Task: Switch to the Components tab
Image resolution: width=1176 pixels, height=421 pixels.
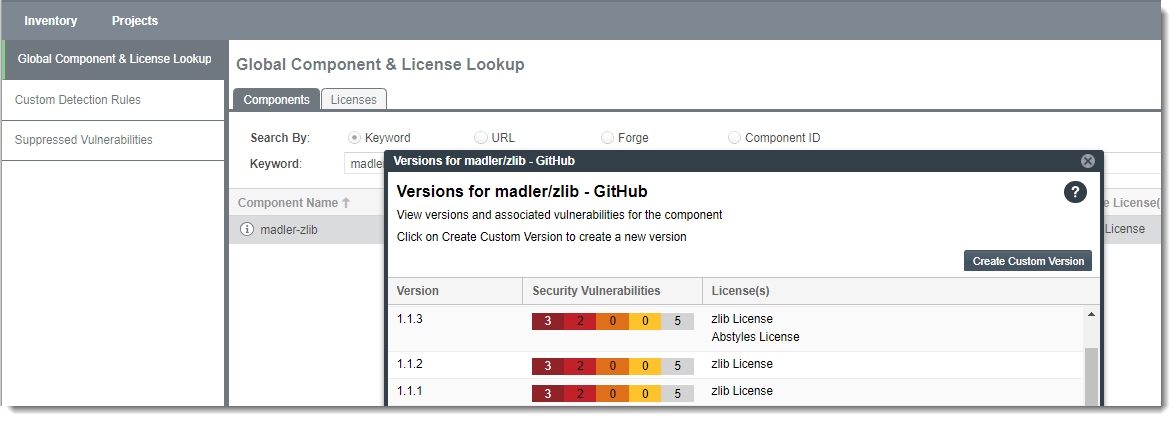Action: tap(276, 100)
